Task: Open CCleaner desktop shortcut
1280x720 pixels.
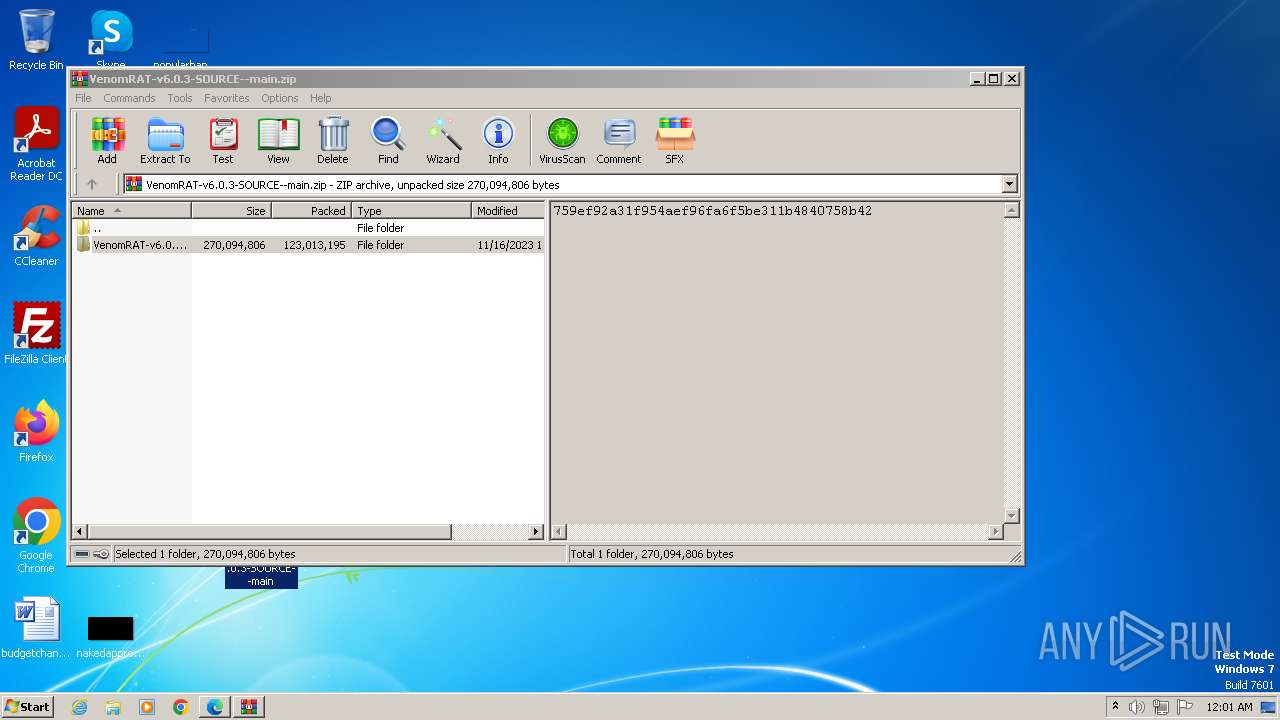Action: (36, 236)
